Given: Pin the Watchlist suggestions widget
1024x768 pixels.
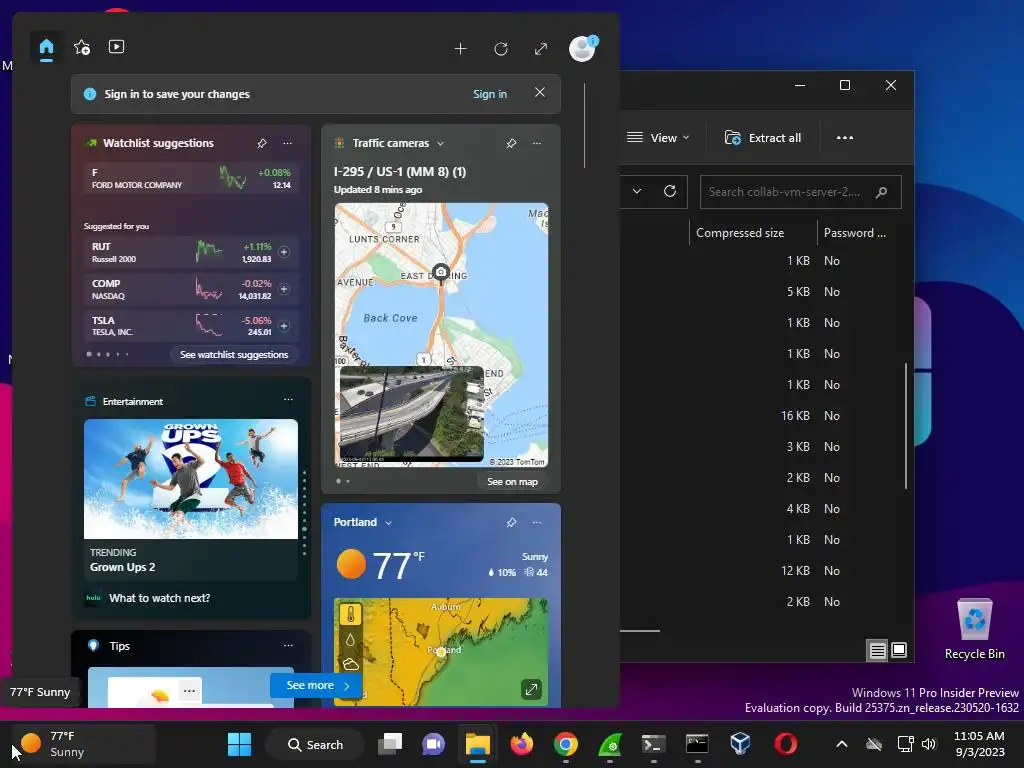Looking at the screenshot, I should click(x=262, y=143).
